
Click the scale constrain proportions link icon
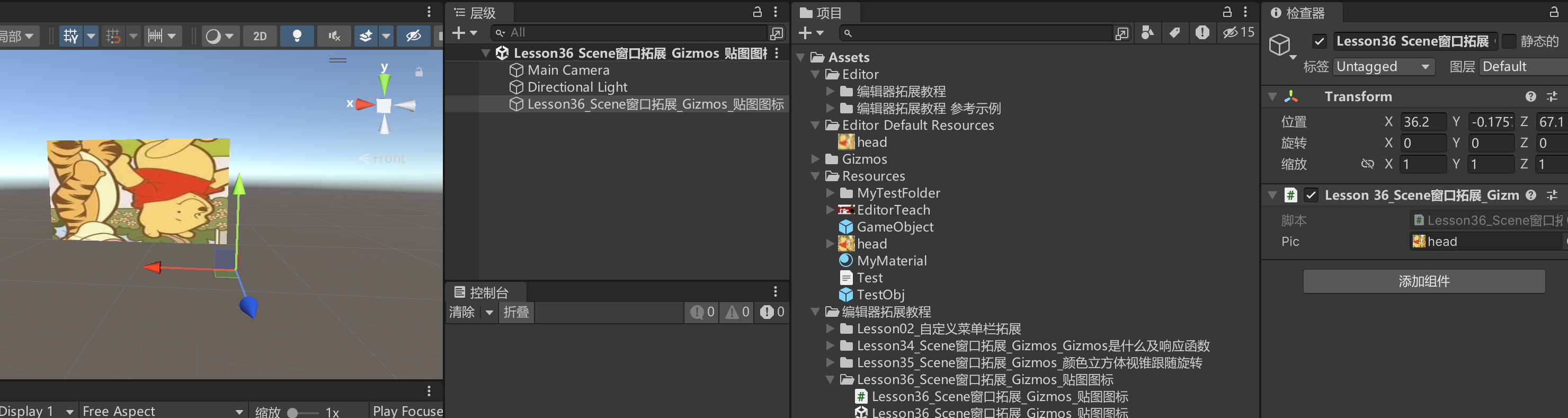tap(1367, 164)
